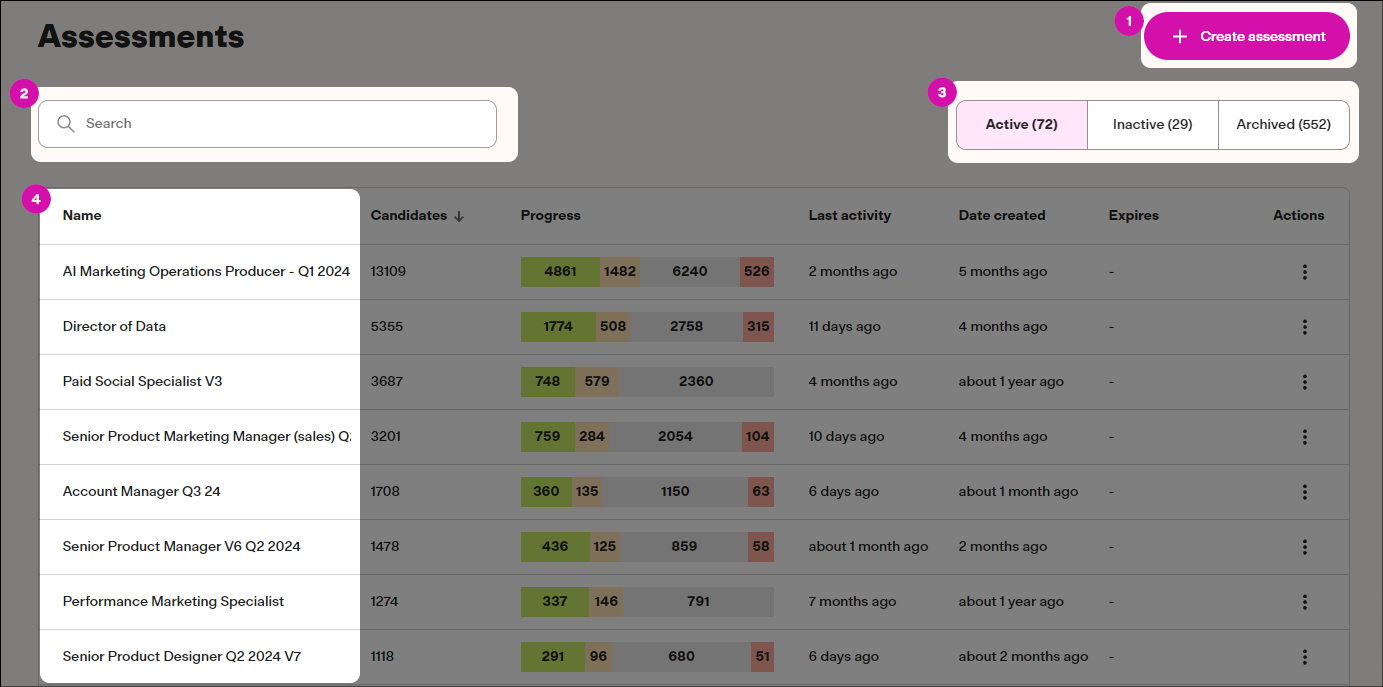Open the Performance Marketing Specialist assessment
Image resolution: width=1383 pixels, height=687 pixels.
[172, 601]
